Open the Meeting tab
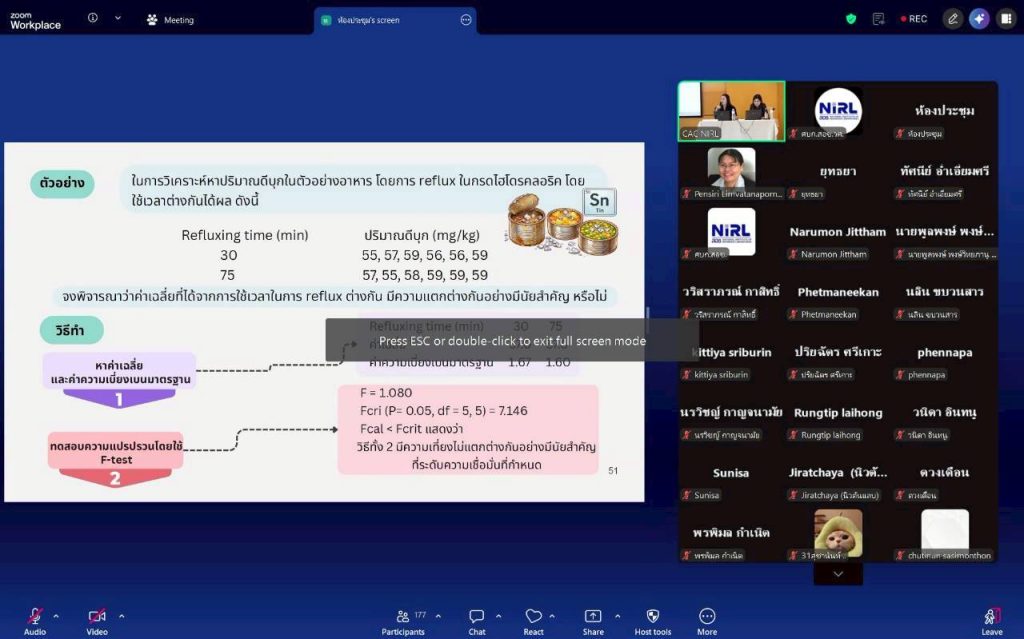 (x=170, y=20)
